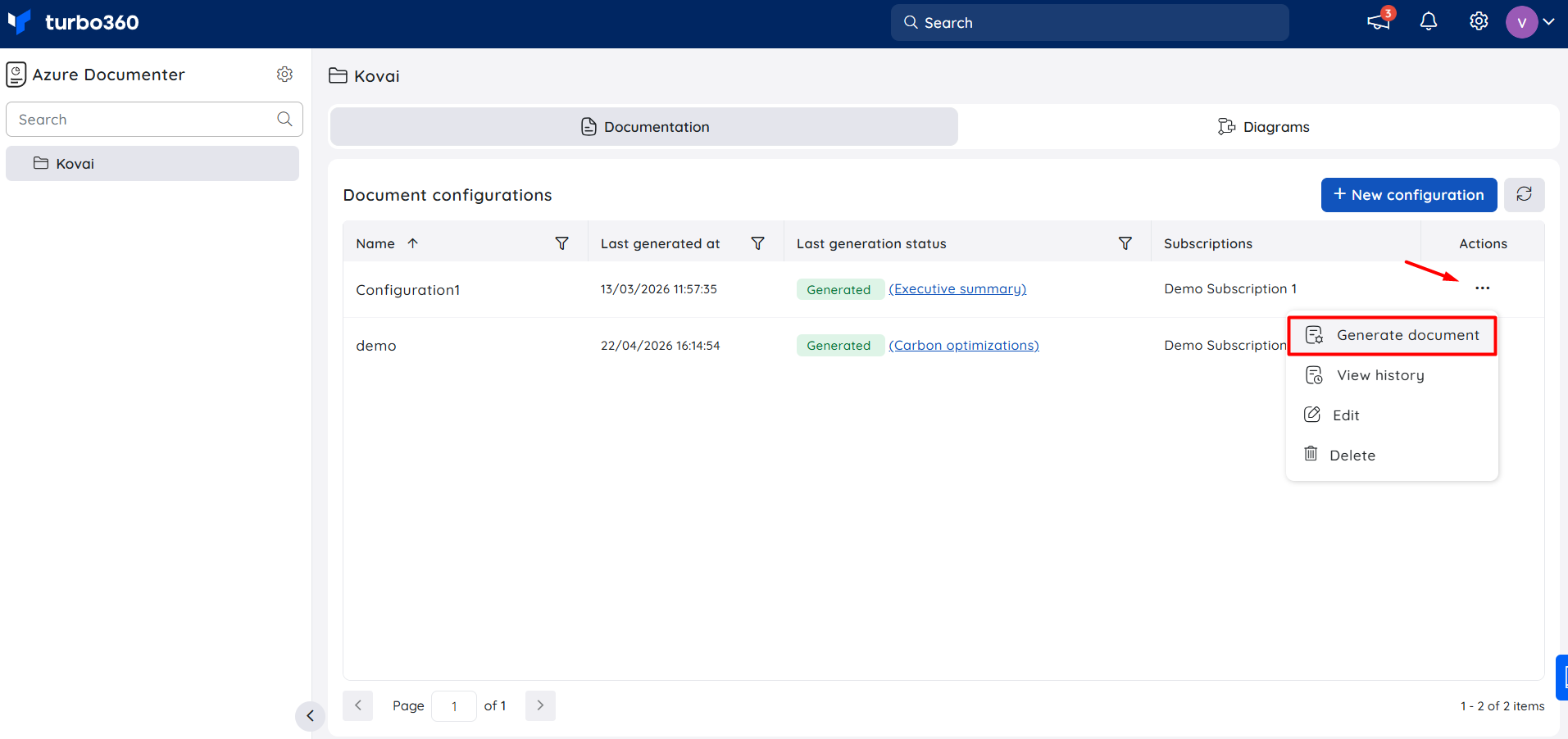The width and height of the screenshot is (1568, 739).
Task: Open Carbon optimizations link
Action: click(964, 346)
